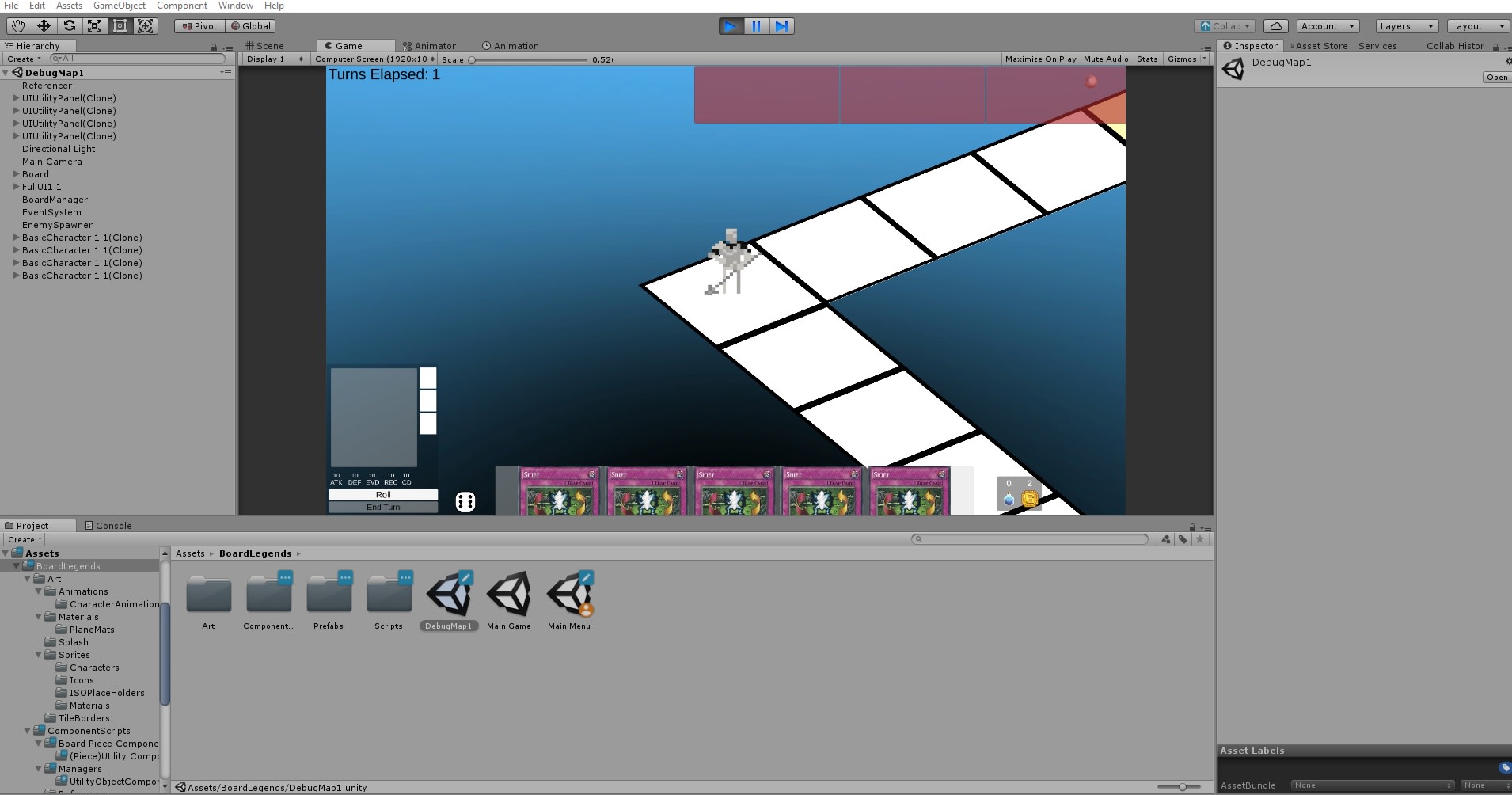The width and height of the screenshot is (1512, 795).
Task: Toggle Maximize On Play
Action: pos(1040,59)
